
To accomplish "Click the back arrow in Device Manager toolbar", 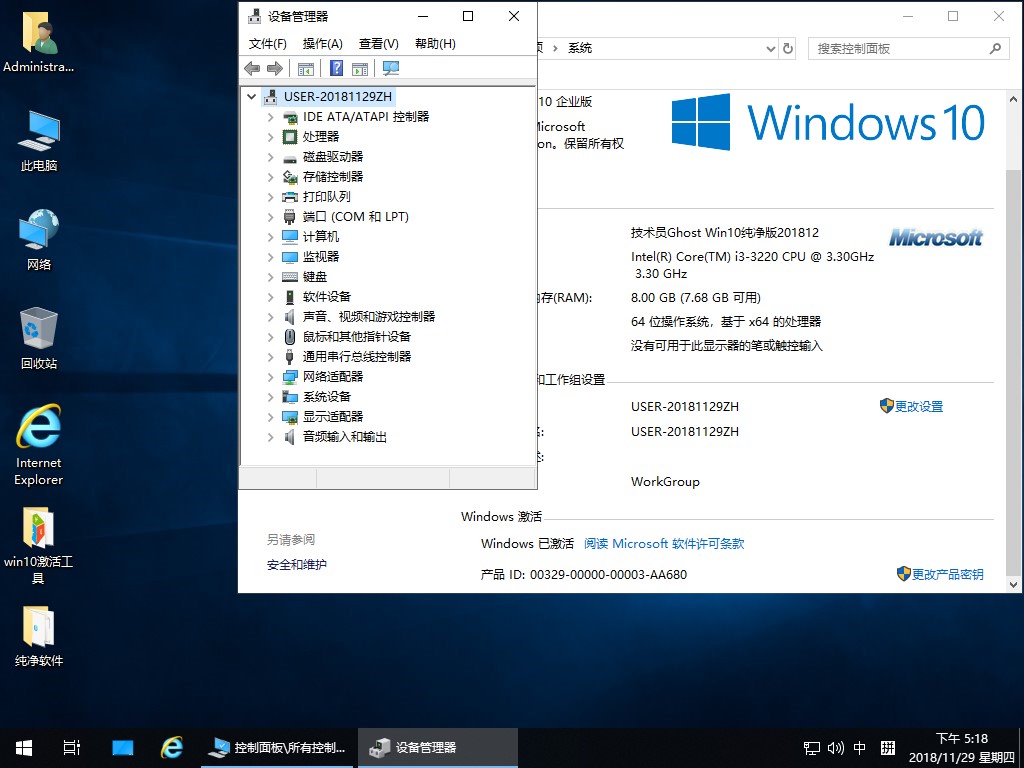I will click(252, 68).
